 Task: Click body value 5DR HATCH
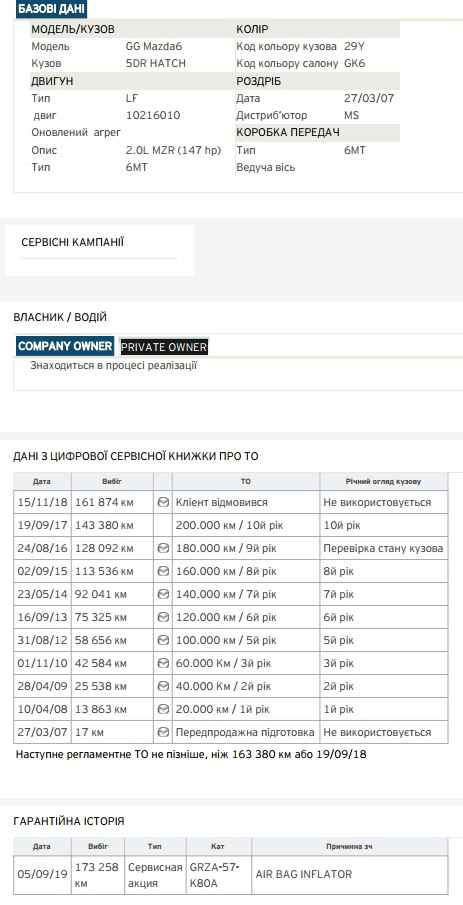(156, 63)
